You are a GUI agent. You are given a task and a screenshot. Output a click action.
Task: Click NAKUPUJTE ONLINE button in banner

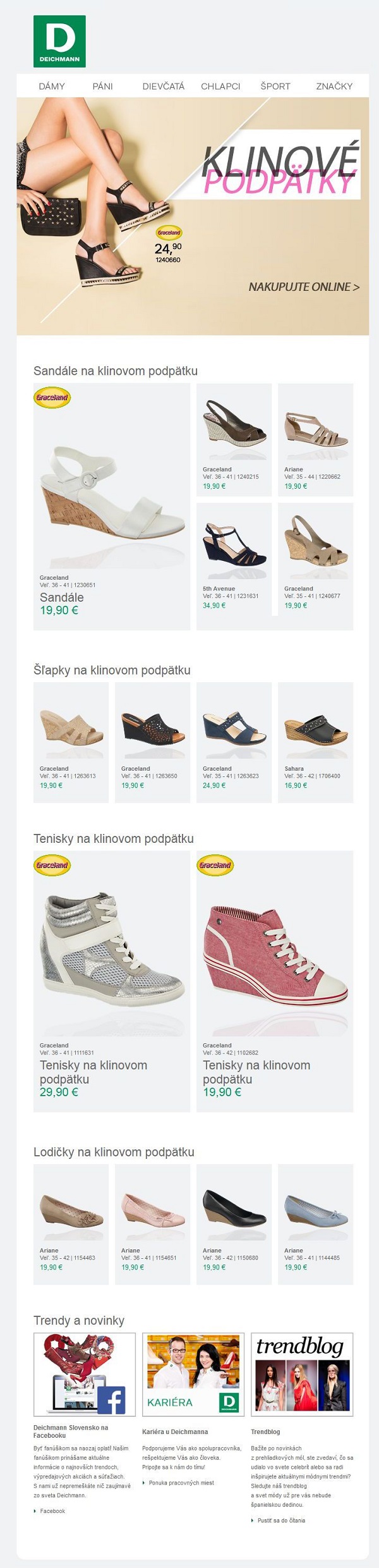click(x=304, y=287)
